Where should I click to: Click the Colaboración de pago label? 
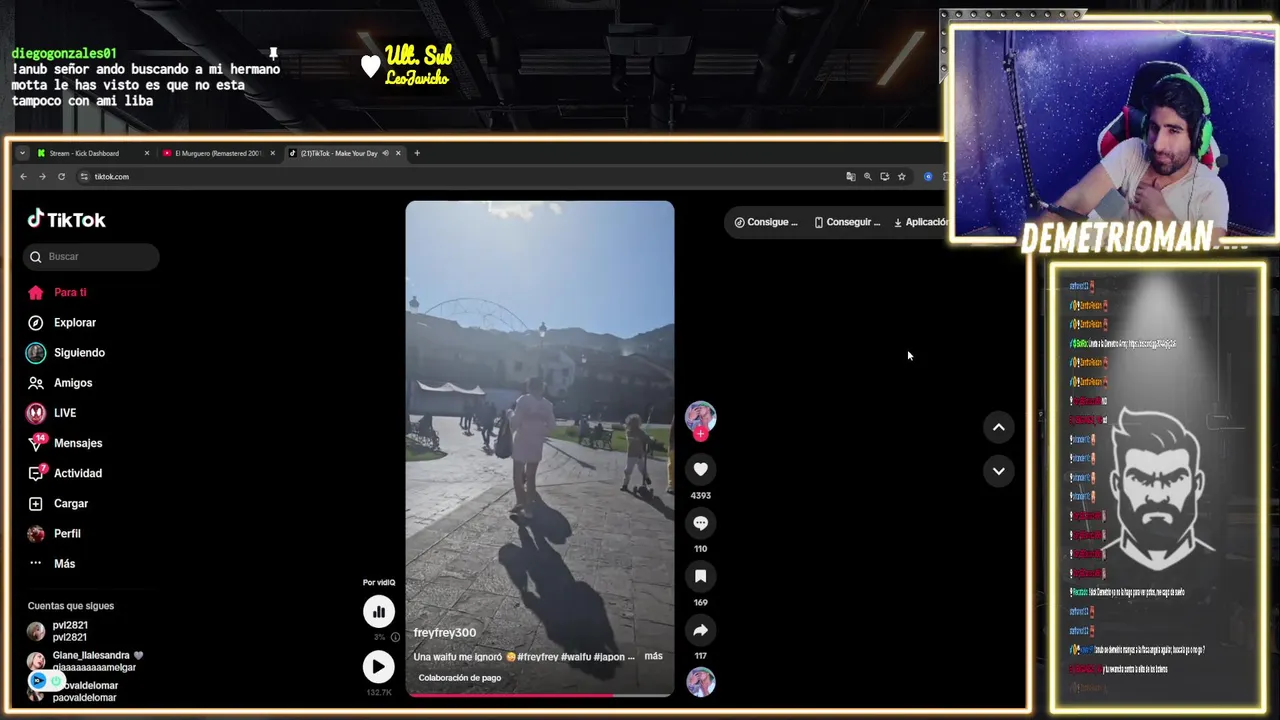(460, 677)
